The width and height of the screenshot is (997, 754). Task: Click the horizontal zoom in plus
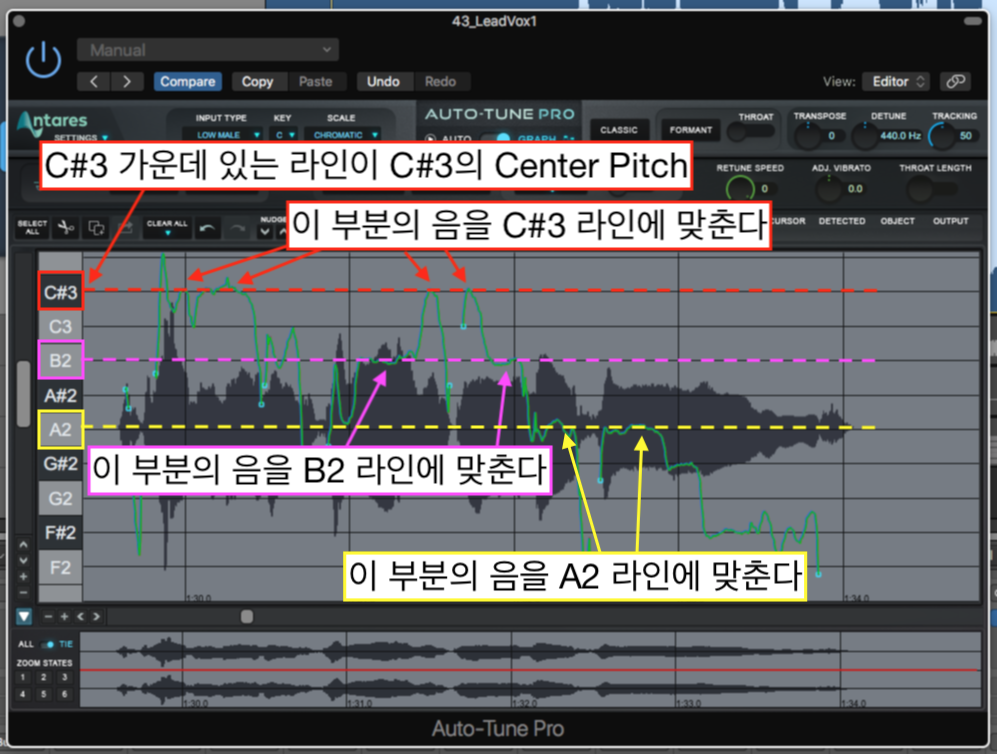[x=64, y=616]
